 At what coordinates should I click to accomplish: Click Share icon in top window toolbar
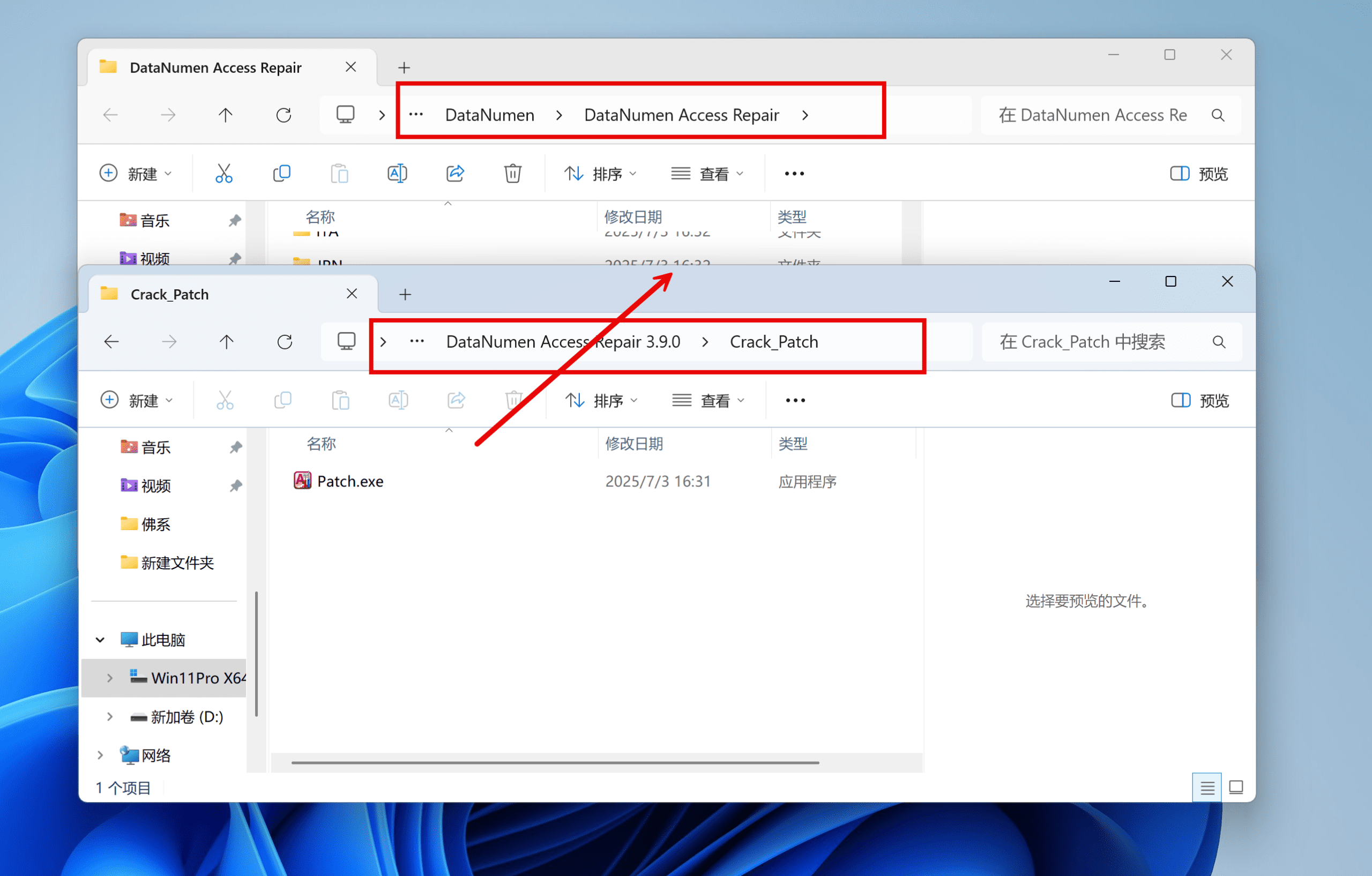[454, 173]
